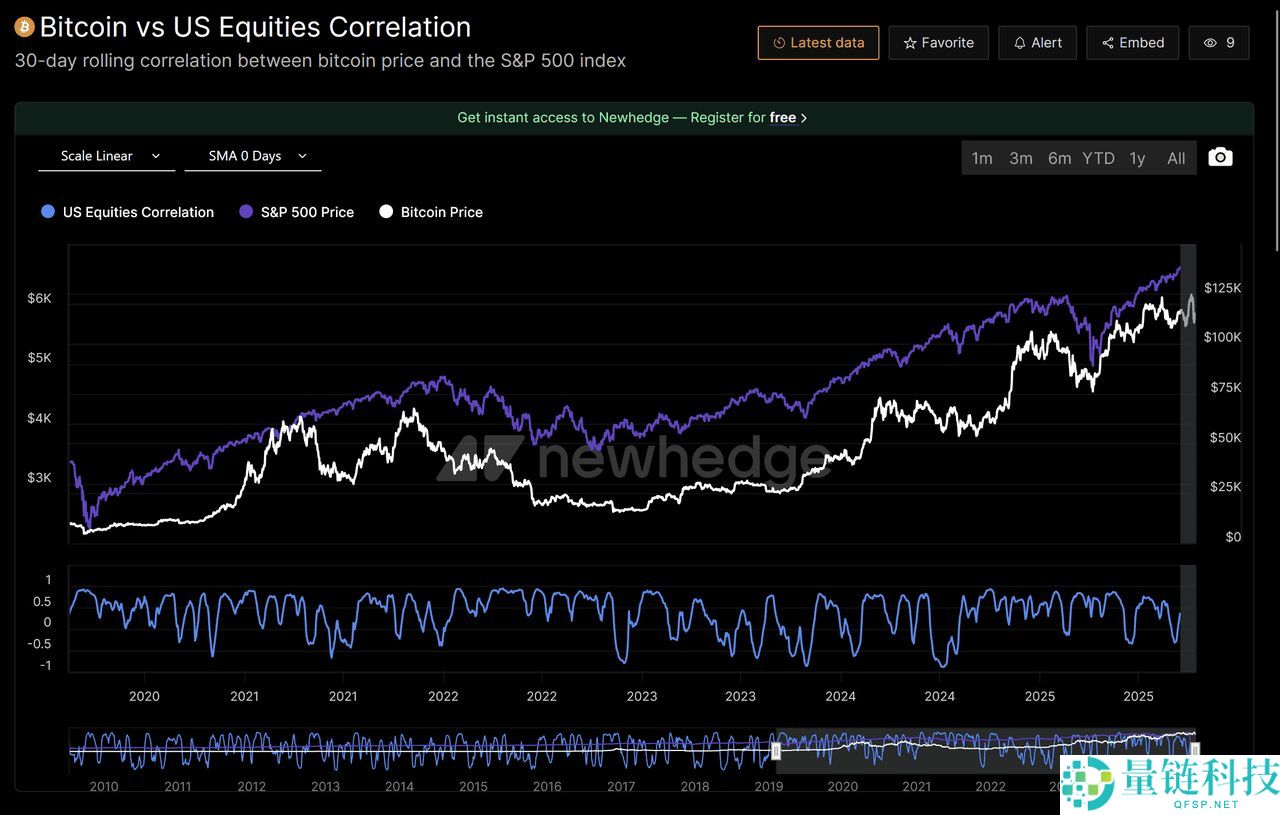Click the Embed share button
Image resolution: width=1280 pixels, height=815 pixels.
click(x=1132, y=43)
